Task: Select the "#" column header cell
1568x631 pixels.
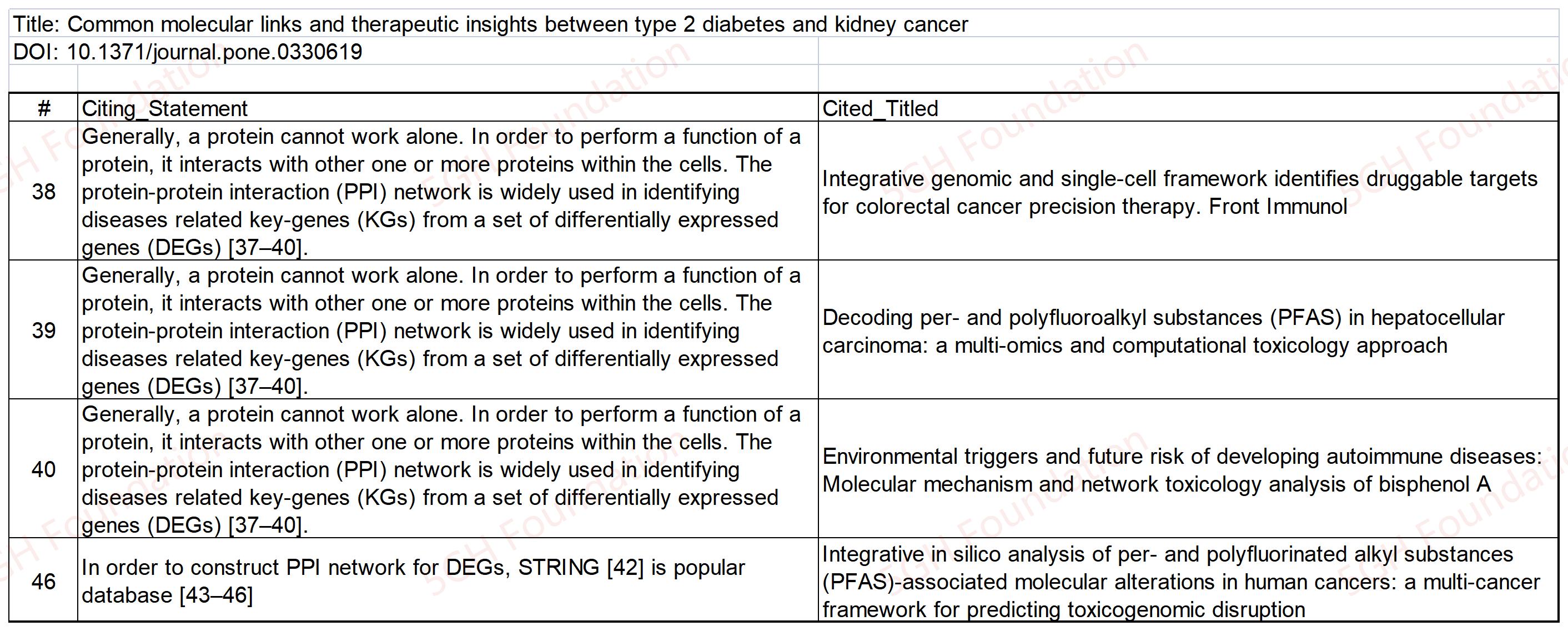Action: pos(43,108)
